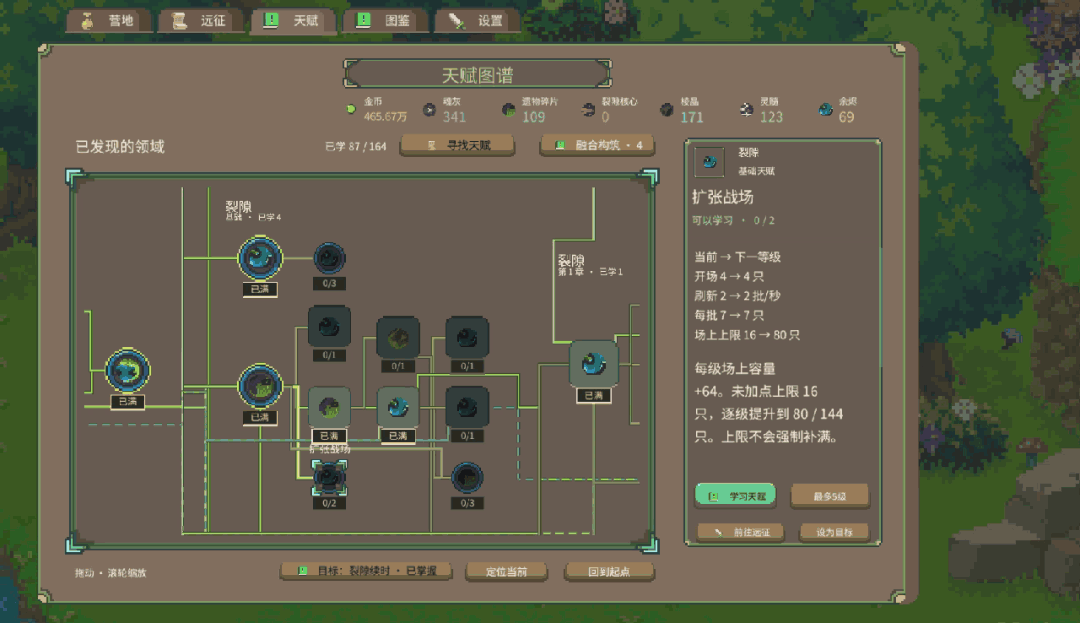Click the 目标：裂隙续时 · 已掌握 button
Image resolution: width=1080 pixels, height=623 pixels.
coord(366,571)
